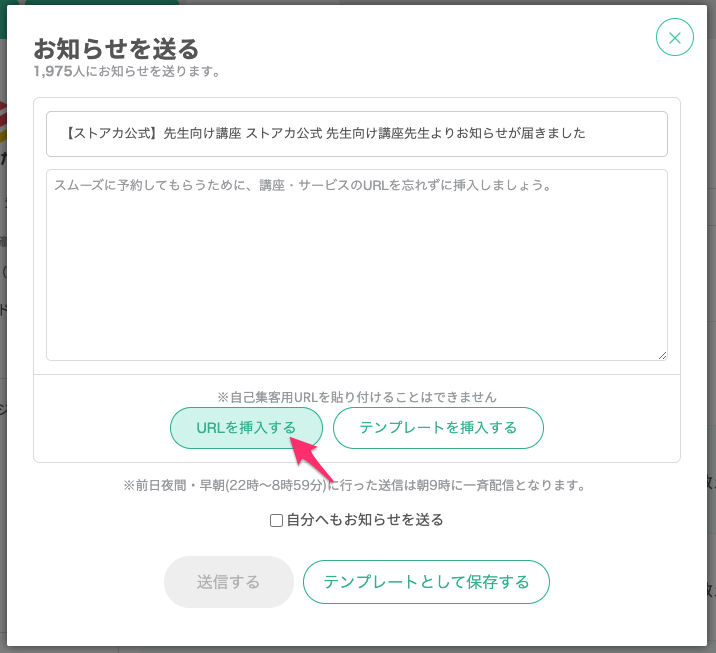Click the URLを挿入する button
Image resolution: width=716 pixels, height=653 pixels.
pyautogui.click(x=246, y=428)
